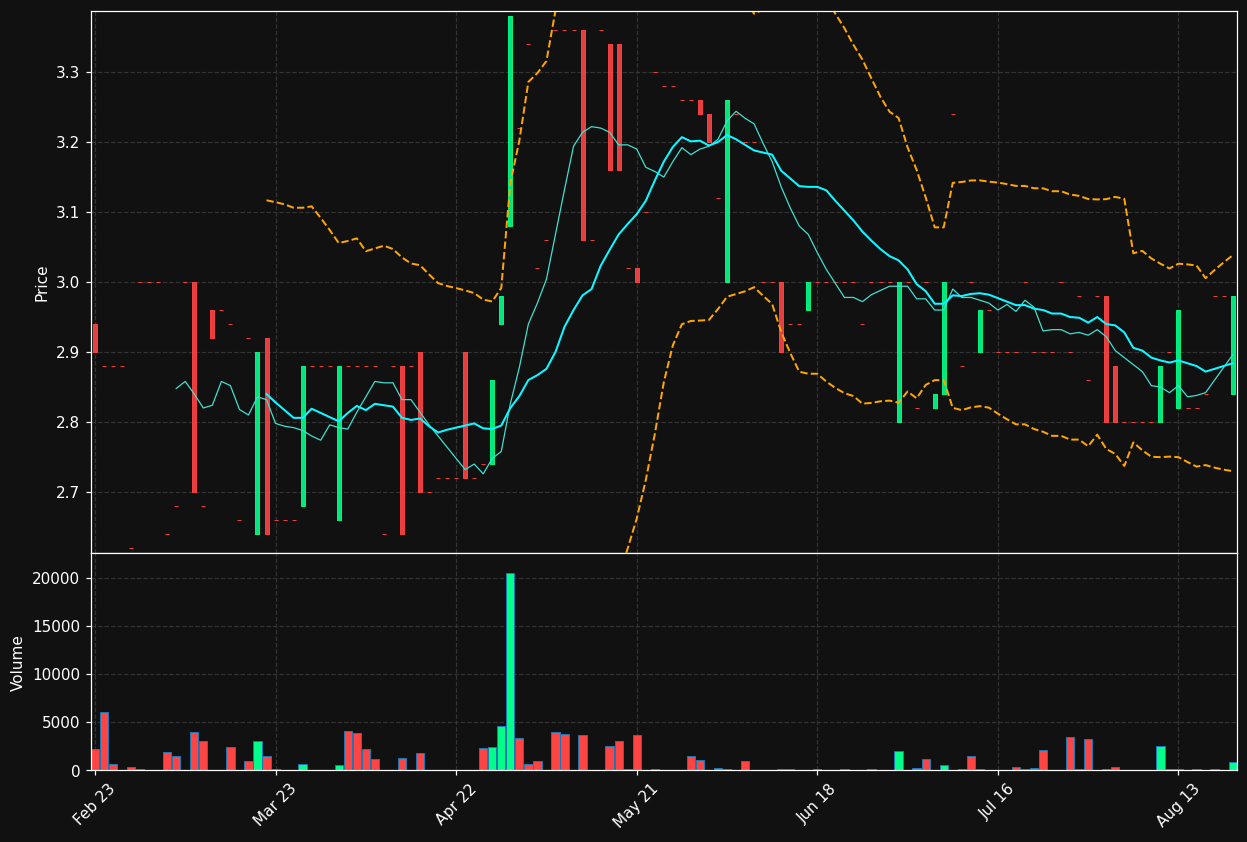The width and height of the screenshot is (1247, 842).
Task: Pick the May 21 date label
Action: coord(635,804)
